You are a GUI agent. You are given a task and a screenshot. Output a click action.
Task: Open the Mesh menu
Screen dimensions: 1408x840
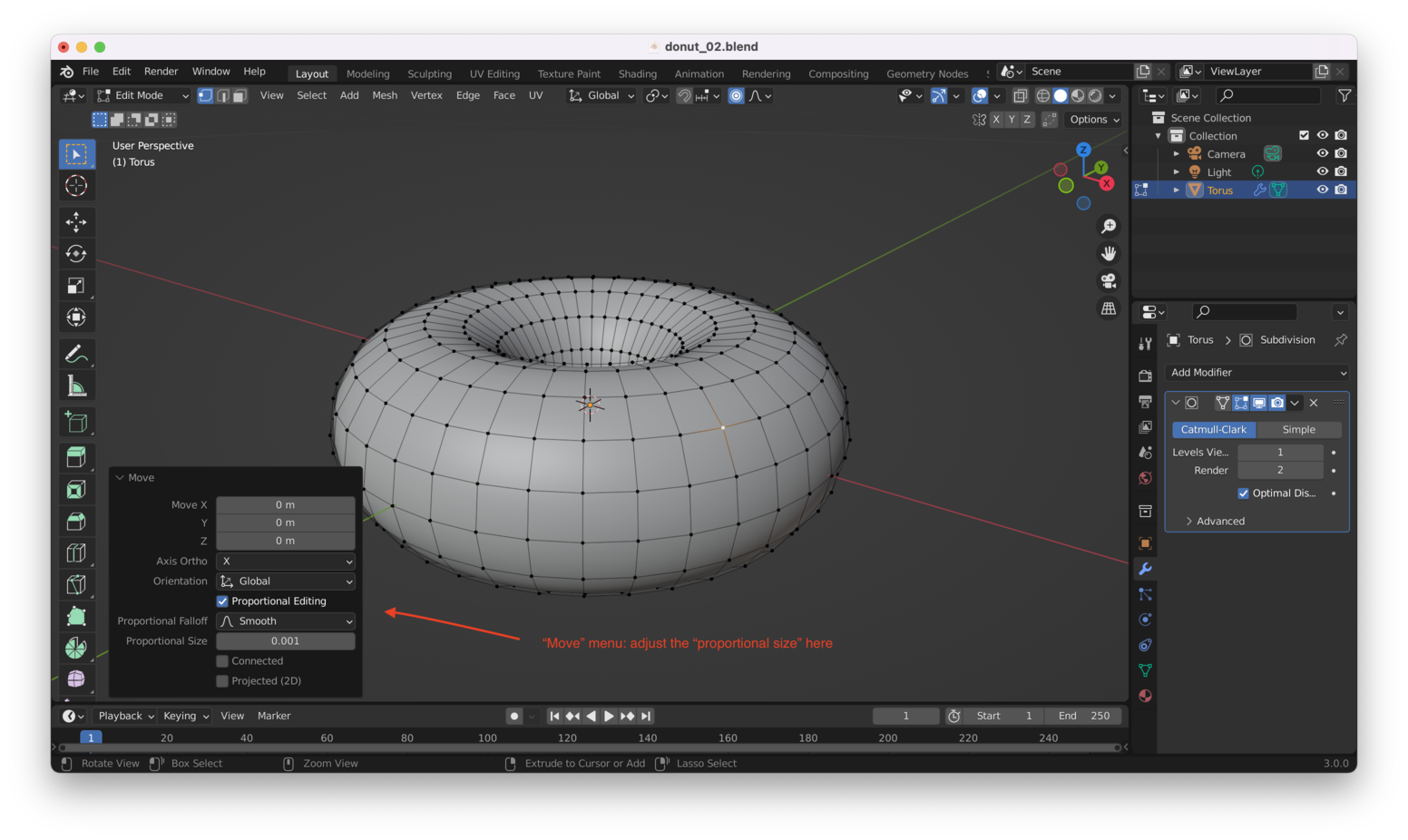click(x=385, y=95)
